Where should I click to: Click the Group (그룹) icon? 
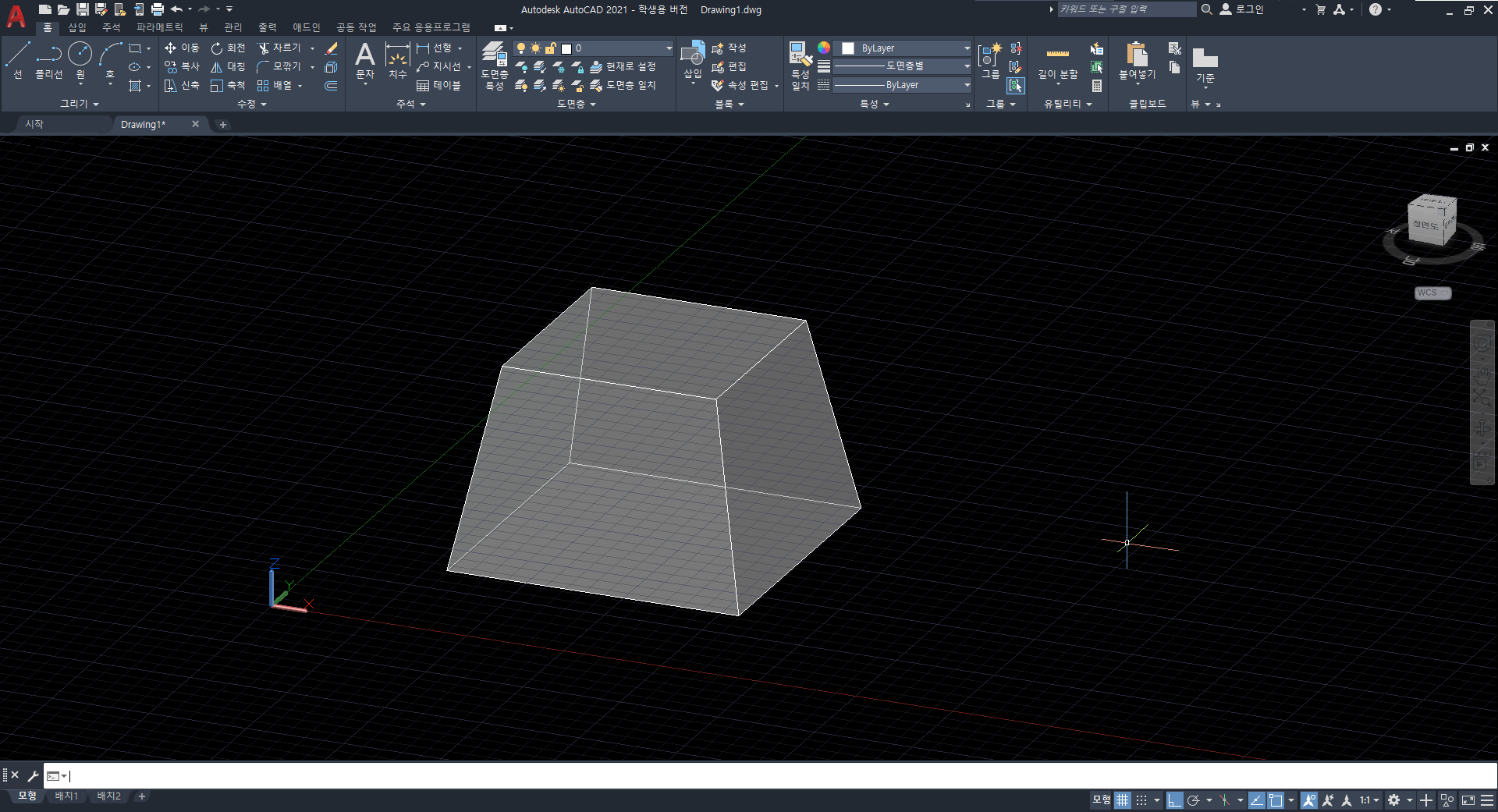[x=989, y=61]
